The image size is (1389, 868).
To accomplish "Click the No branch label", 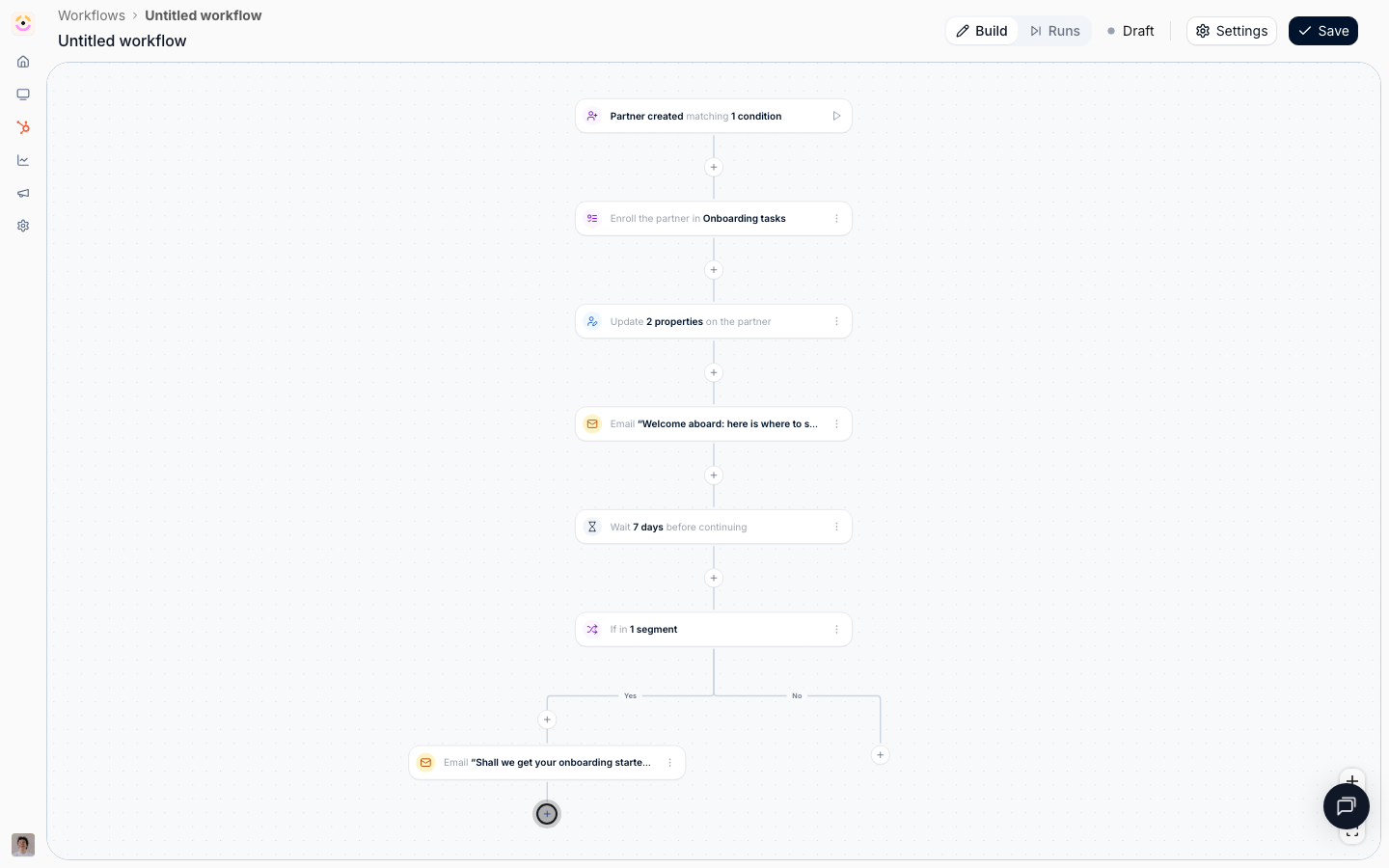I will [797, 695].
